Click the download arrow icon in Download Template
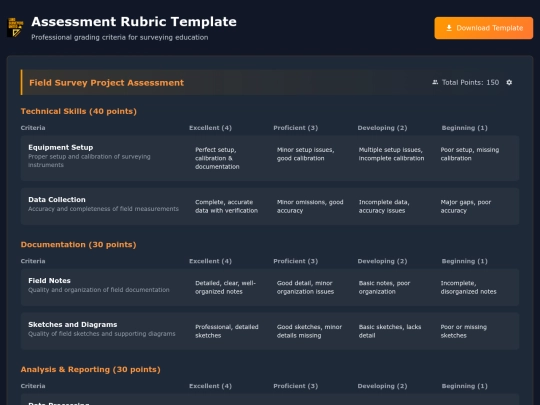The image size is (540, 405). point(449,28)
